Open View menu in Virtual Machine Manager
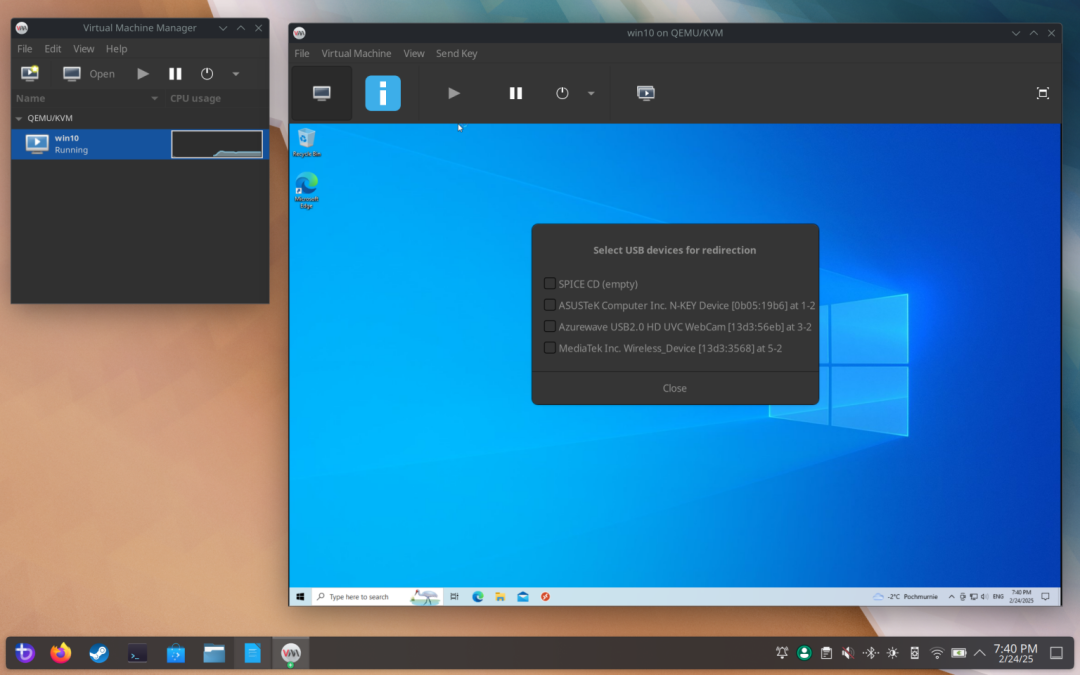The height and width of the screenshot is (675, 1080). [83, 49]
